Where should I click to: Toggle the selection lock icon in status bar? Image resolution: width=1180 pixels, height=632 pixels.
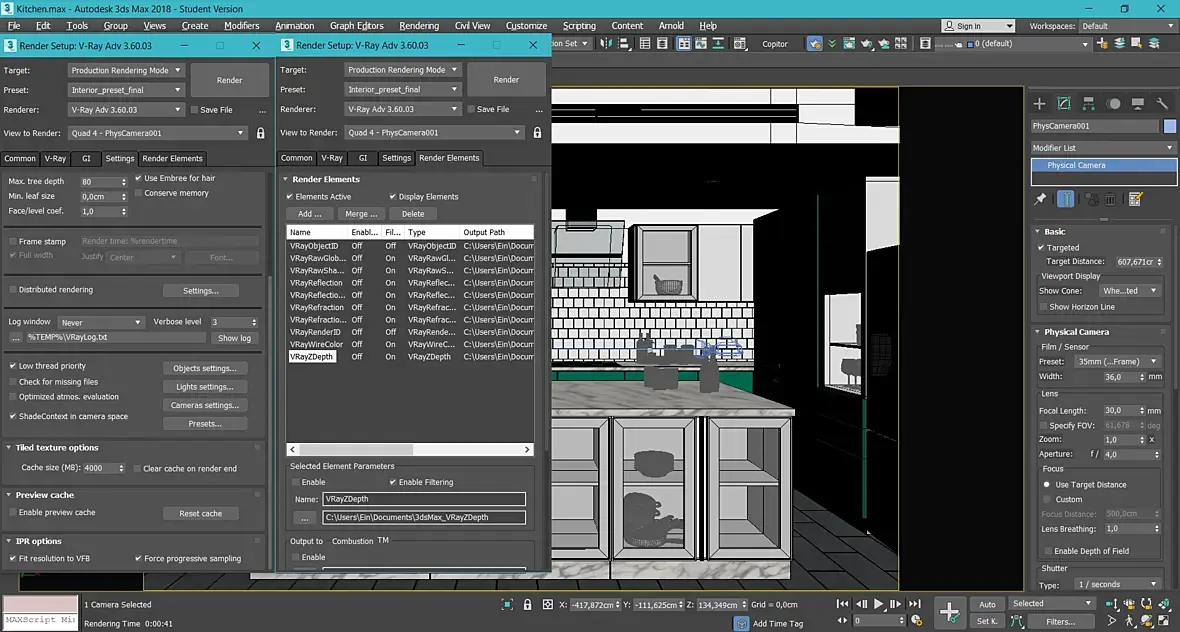pos(527,604)
